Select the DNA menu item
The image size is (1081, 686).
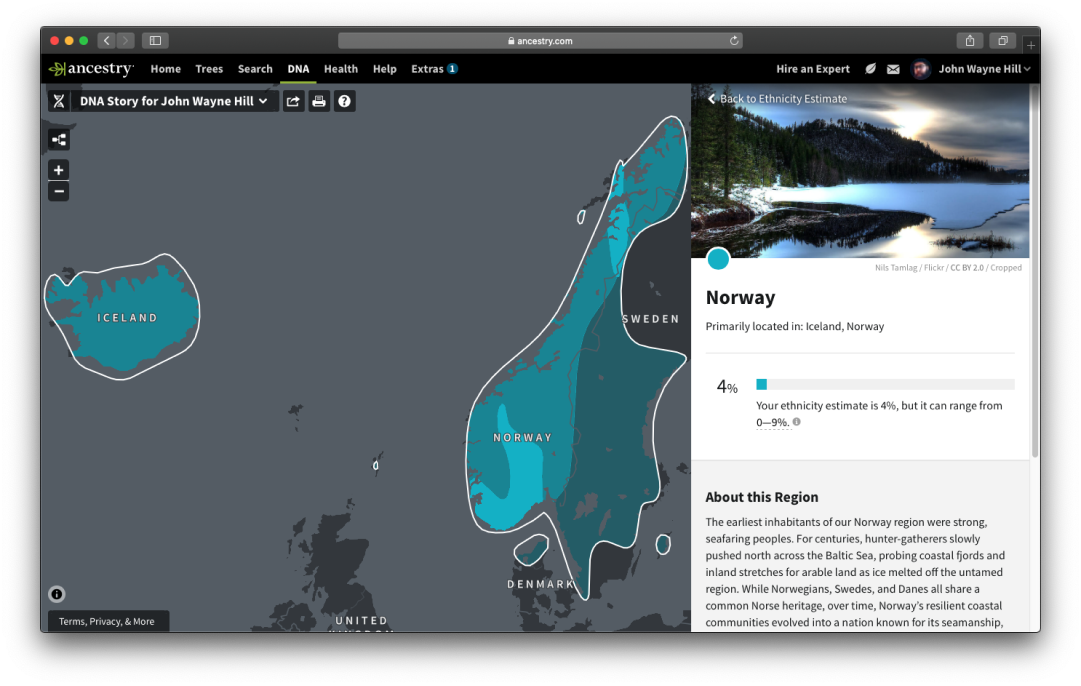point(298,69)
